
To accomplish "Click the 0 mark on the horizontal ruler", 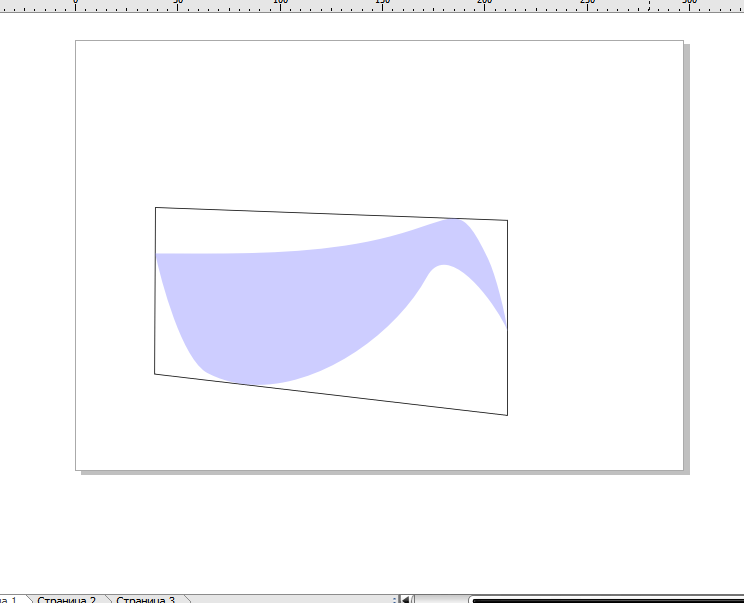I will pos(76,5).
